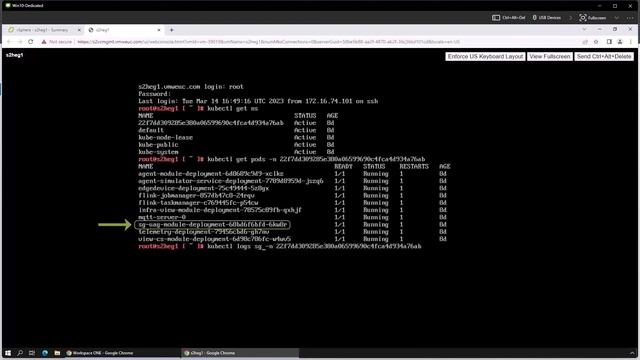Click the Last login line in the terminal
640x360 pixels.
click(258, 101)
